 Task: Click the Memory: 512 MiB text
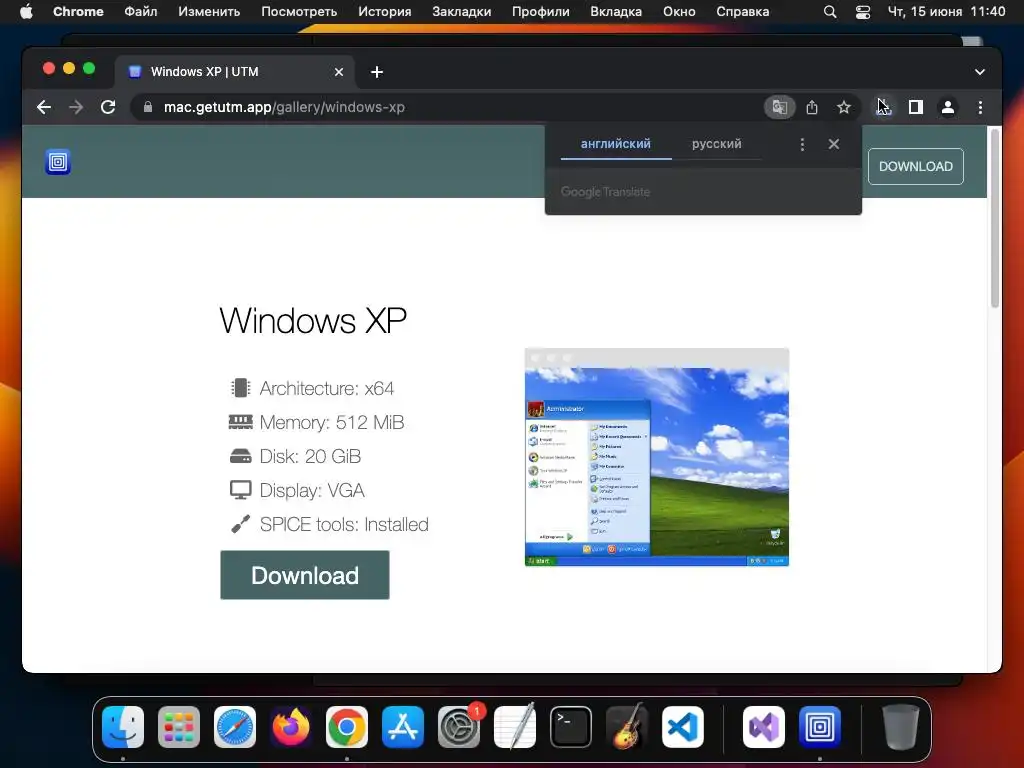332,423
